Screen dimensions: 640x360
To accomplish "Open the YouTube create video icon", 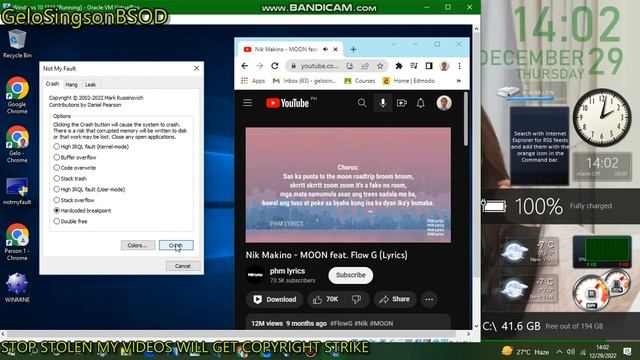I will click(402, 103).
